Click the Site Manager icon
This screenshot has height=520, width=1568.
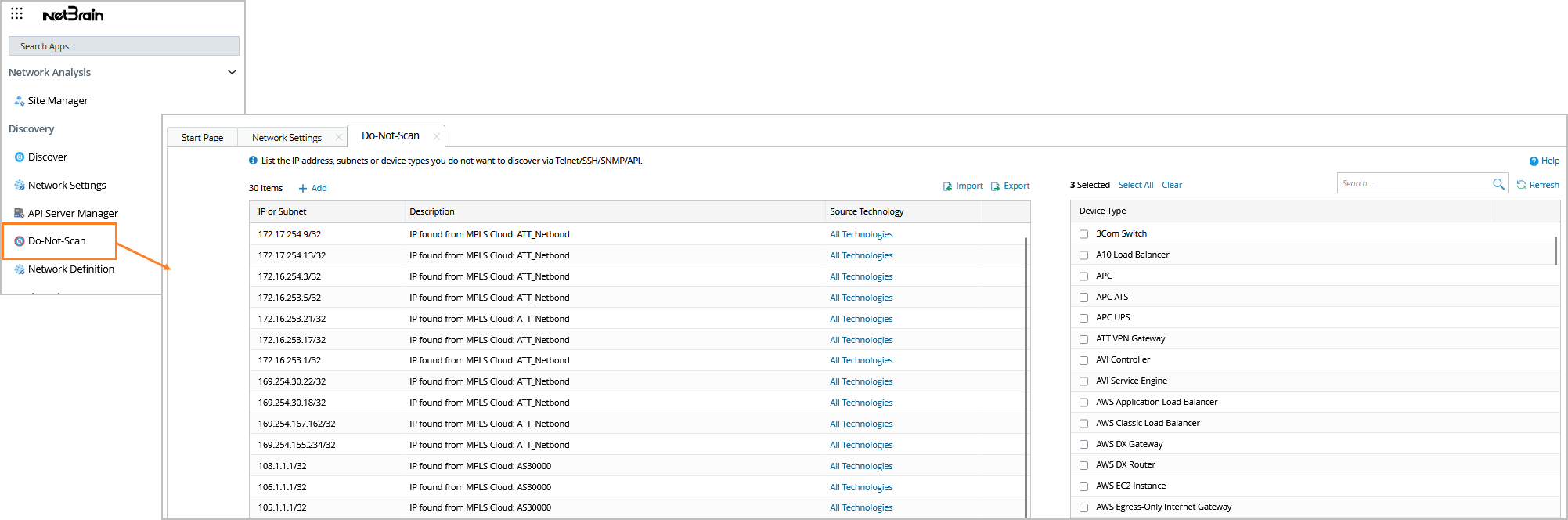pyautogui.click(x=20, y=101)
